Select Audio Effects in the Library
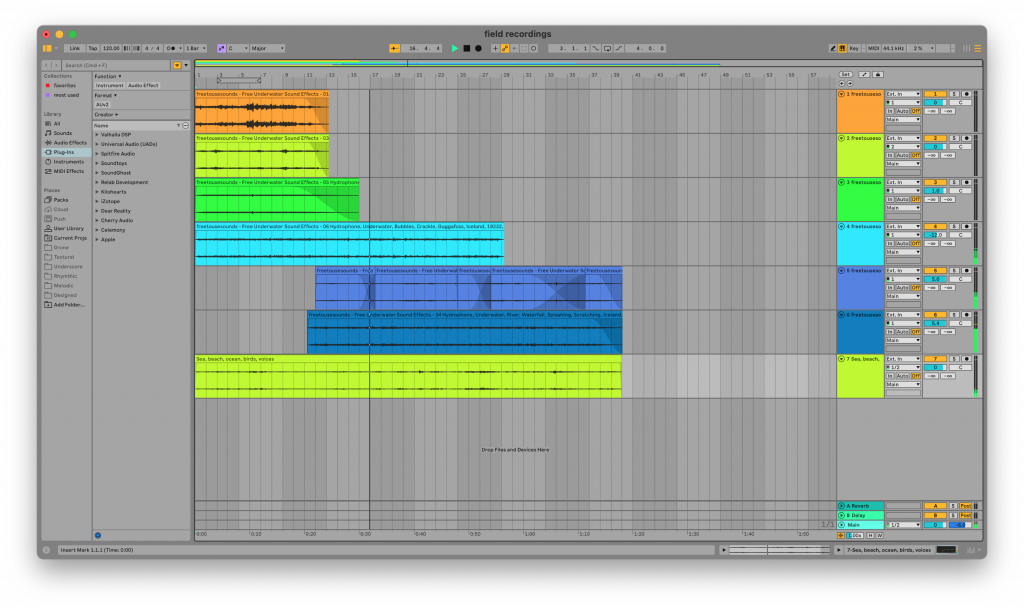The height and width of the screenshot is (608, 1024). point(70,143)
